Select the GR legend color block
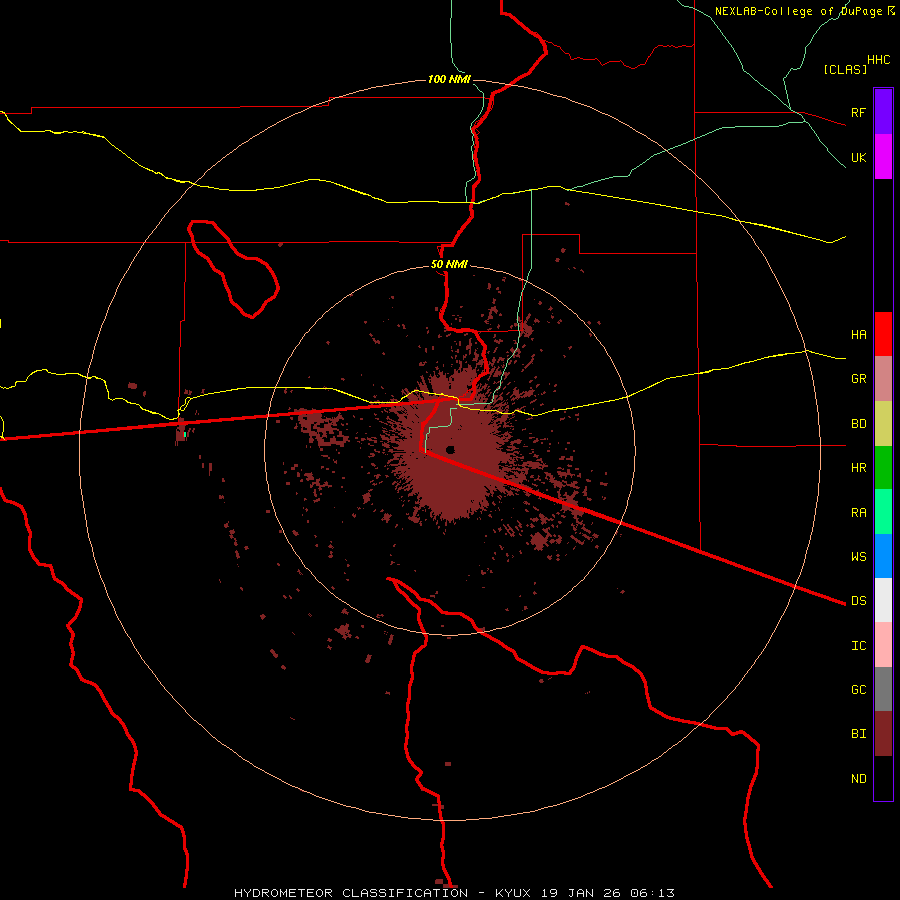 [x=883, y=379]
